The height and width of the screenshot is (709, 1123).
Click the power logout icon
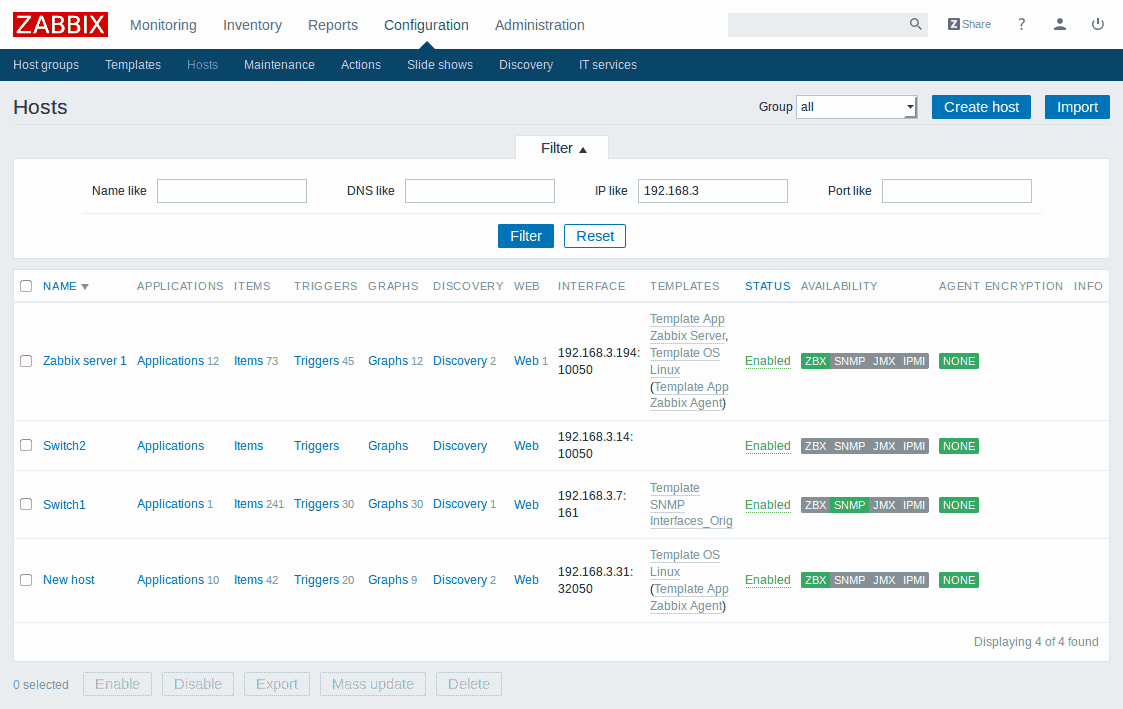pyautogui.click(x=1098, y=25)
